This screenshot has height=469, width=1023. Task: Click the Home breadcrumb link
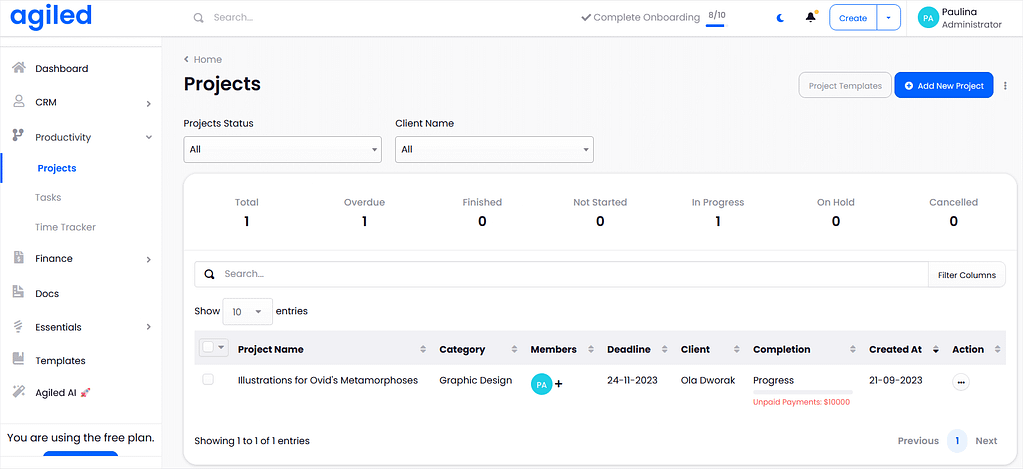tap(207, 59)
